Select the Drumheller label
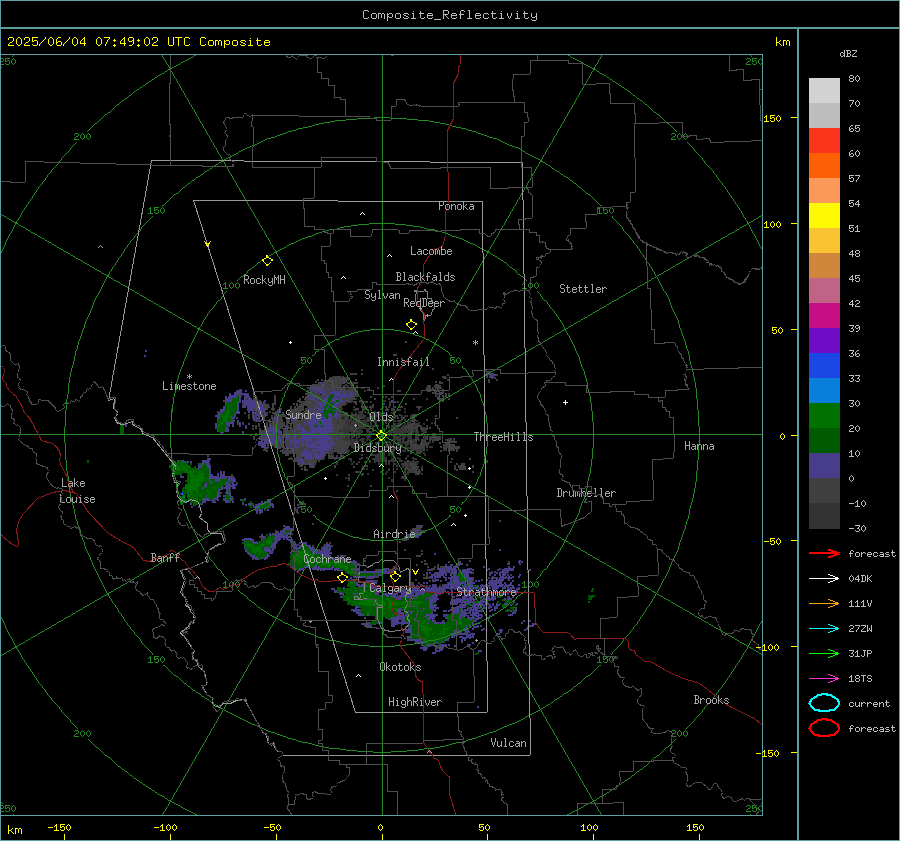Viewport: 900px width, 841px height. (x=586, y=493)
